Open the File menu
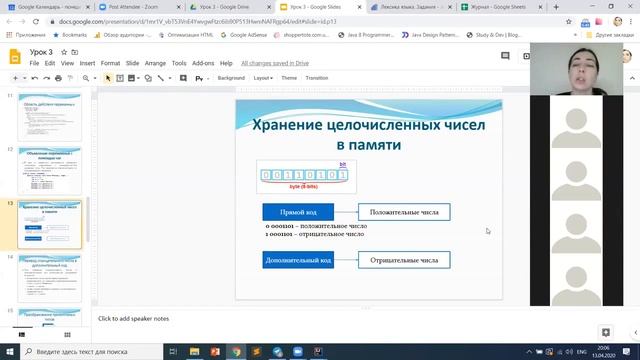Image resolution: width=640 pixels, height=360 pixels. click(34, 63)
